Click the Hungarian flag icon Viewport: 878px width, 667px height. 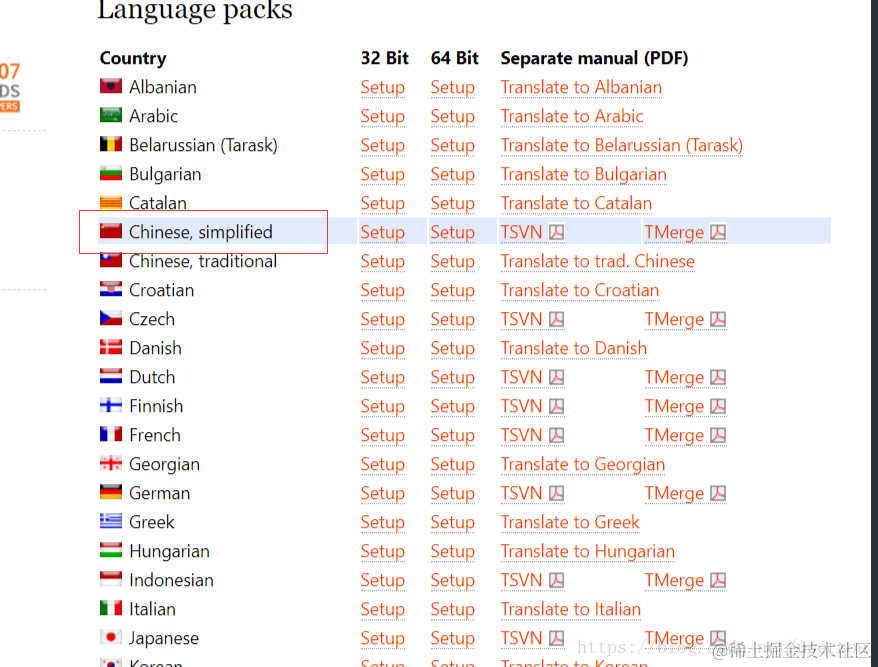click(x=111, y=550)
